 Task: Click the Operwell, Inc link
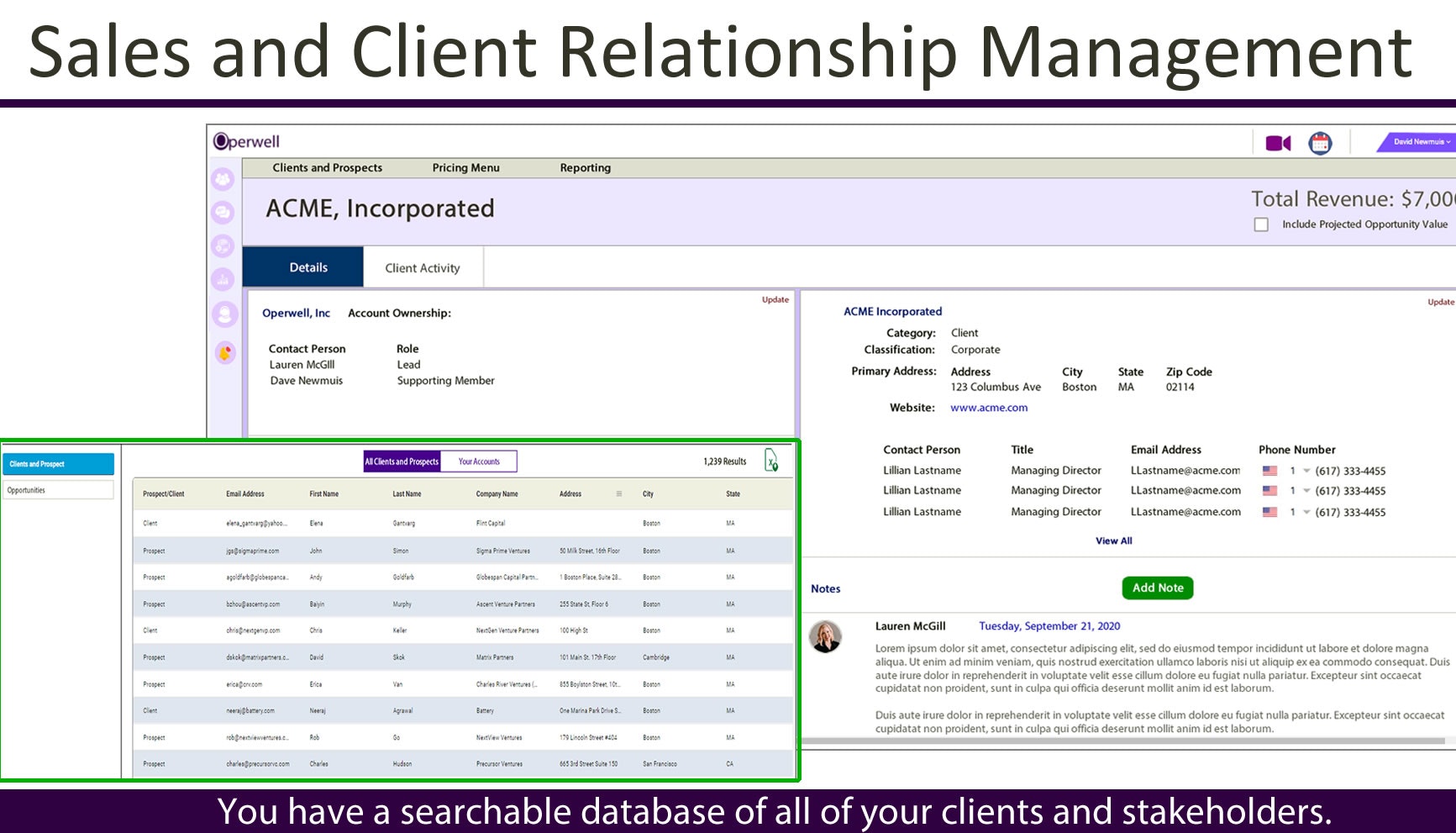296,313
